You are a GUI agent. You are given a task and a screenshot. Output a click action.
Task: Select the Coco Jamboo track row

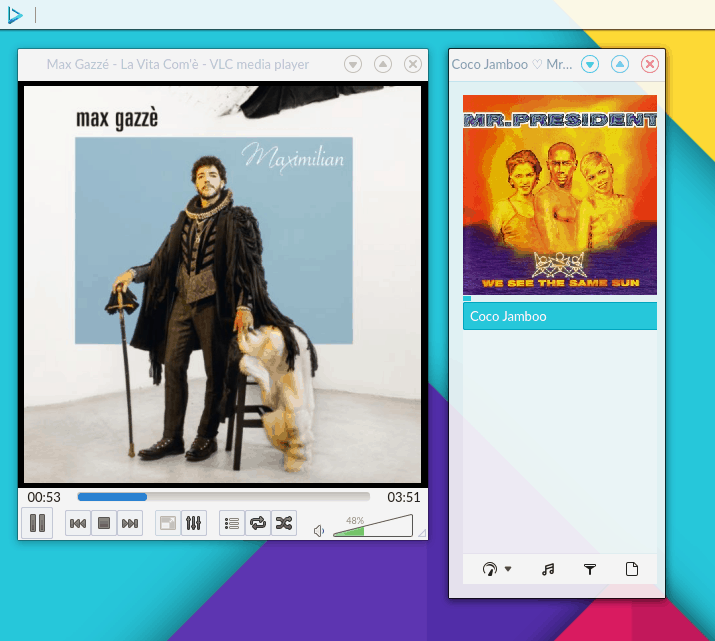pos(560,316)
